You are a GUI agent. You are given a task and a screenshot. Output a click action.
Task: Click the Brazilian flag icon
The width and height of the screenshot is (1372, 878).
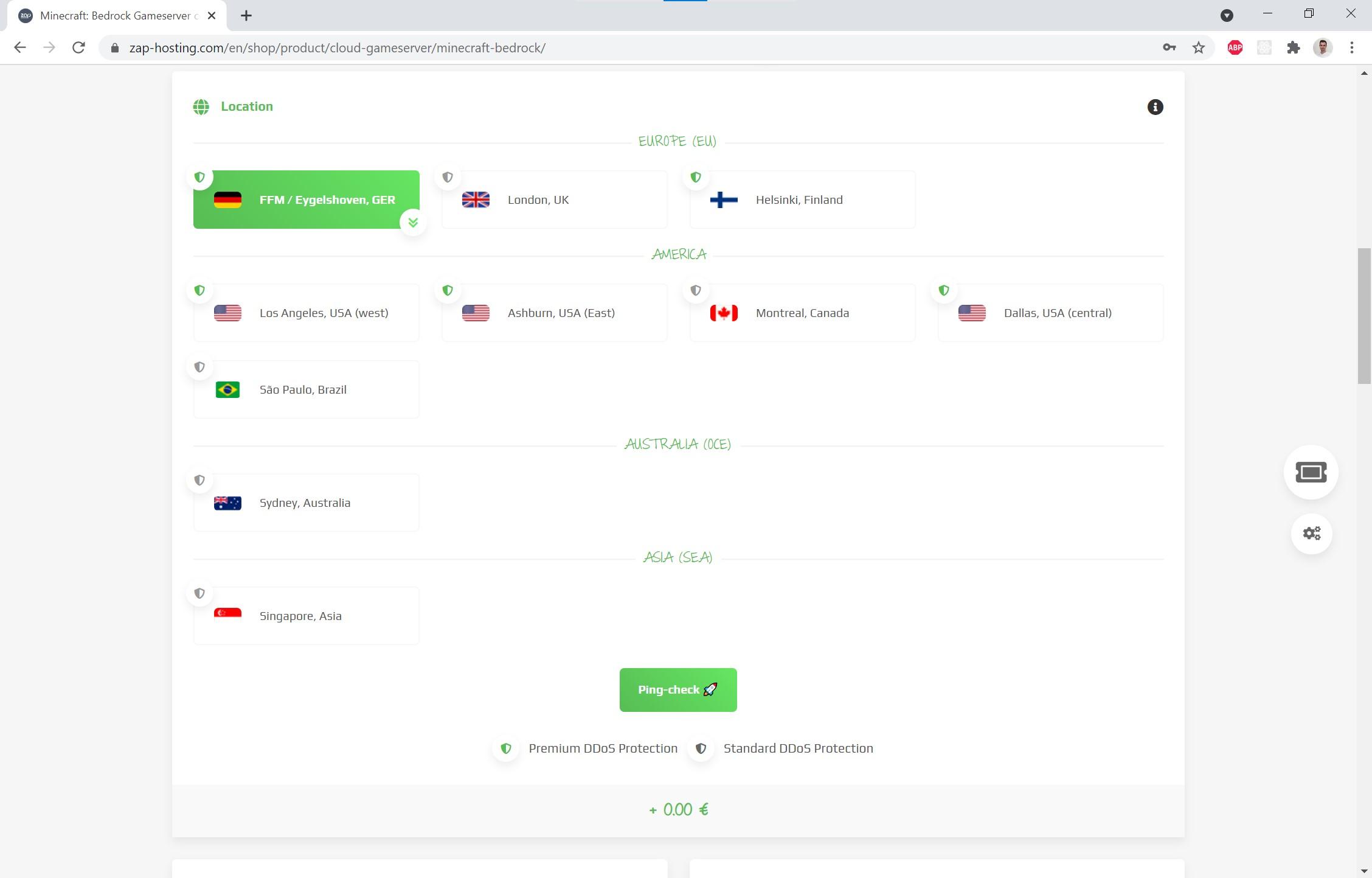227,390
